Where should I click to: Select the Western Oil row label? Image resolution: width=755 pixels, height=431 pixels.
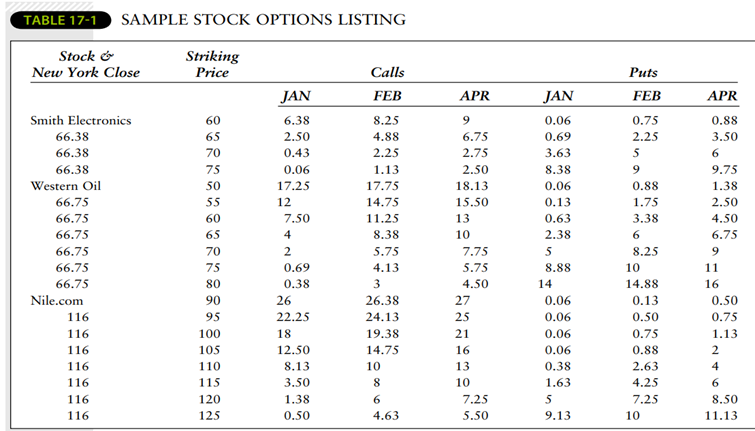pyautogui.click(x=68, y=186)
